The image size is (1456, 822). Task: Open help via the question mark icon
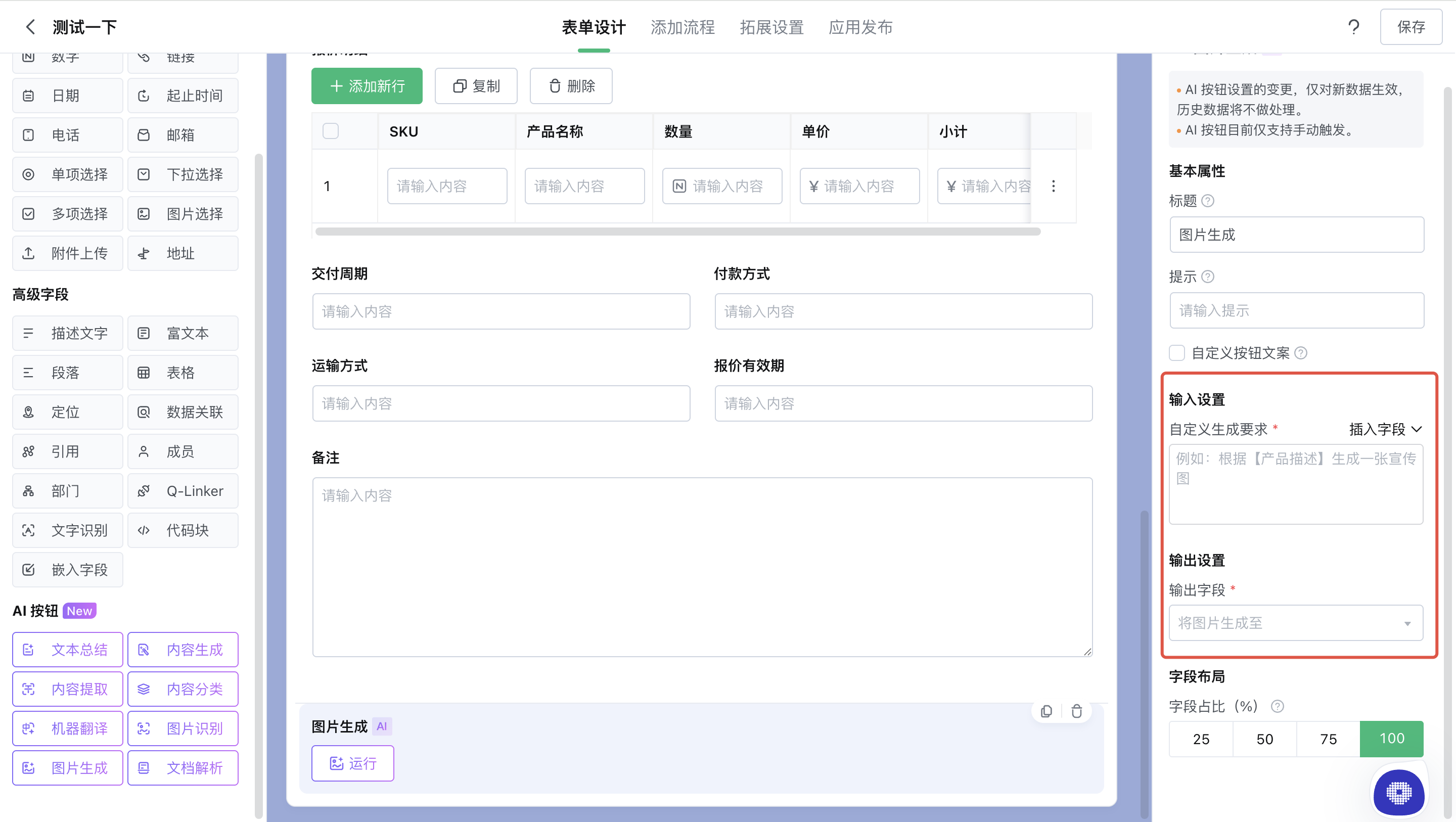(1353, 27)
